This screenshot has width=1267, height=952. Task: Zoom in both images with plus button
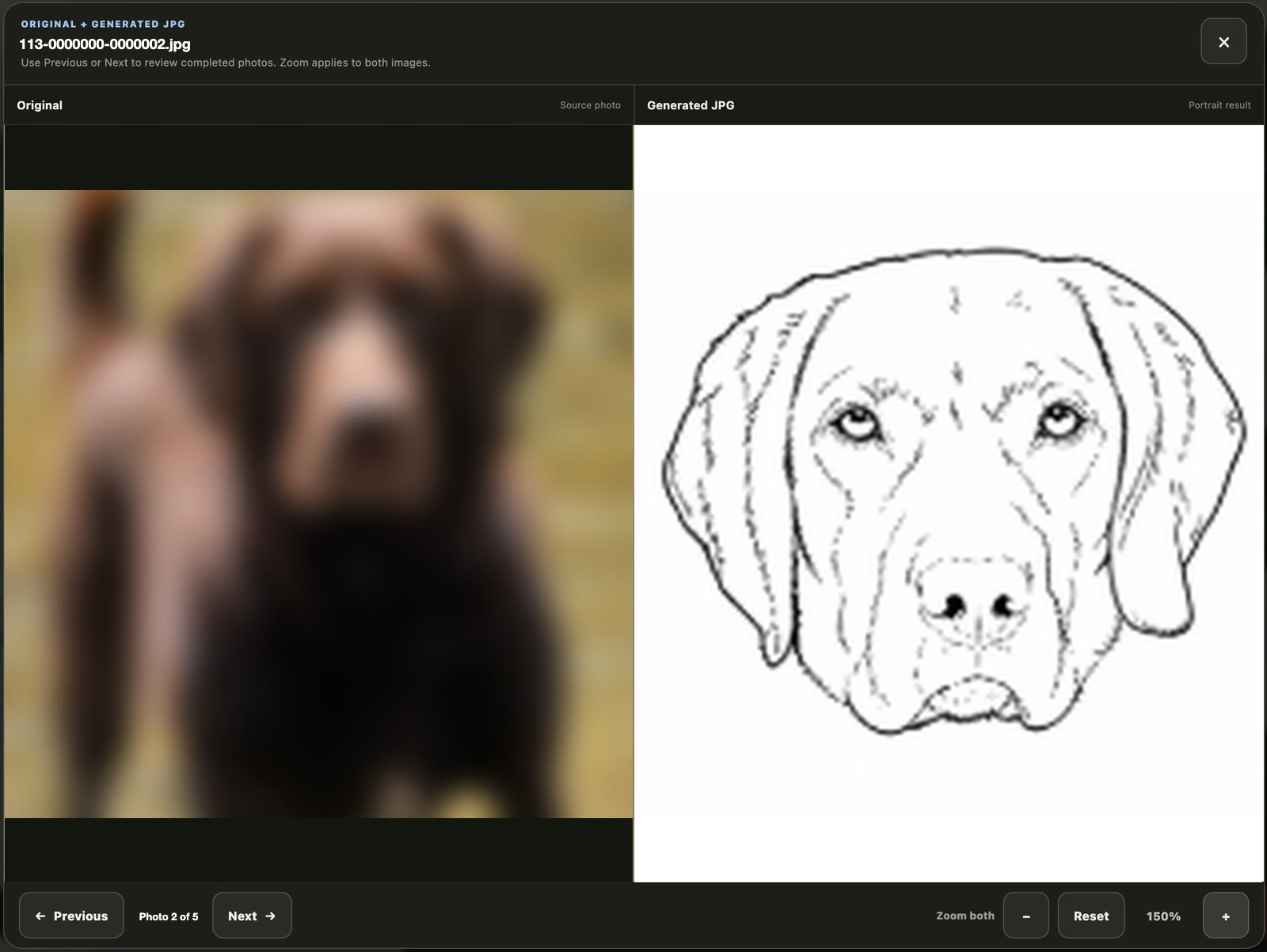tap(1226, 916)
